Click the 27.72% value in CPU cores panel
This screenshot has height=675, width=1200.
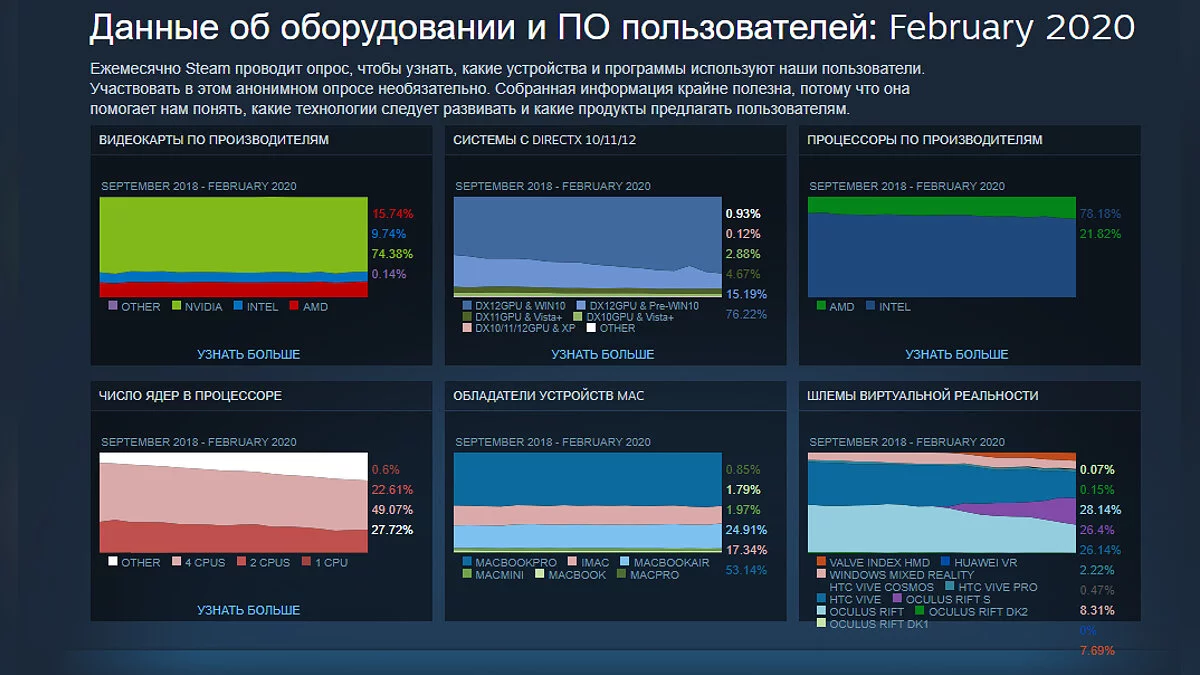click(x=392, y=529)
